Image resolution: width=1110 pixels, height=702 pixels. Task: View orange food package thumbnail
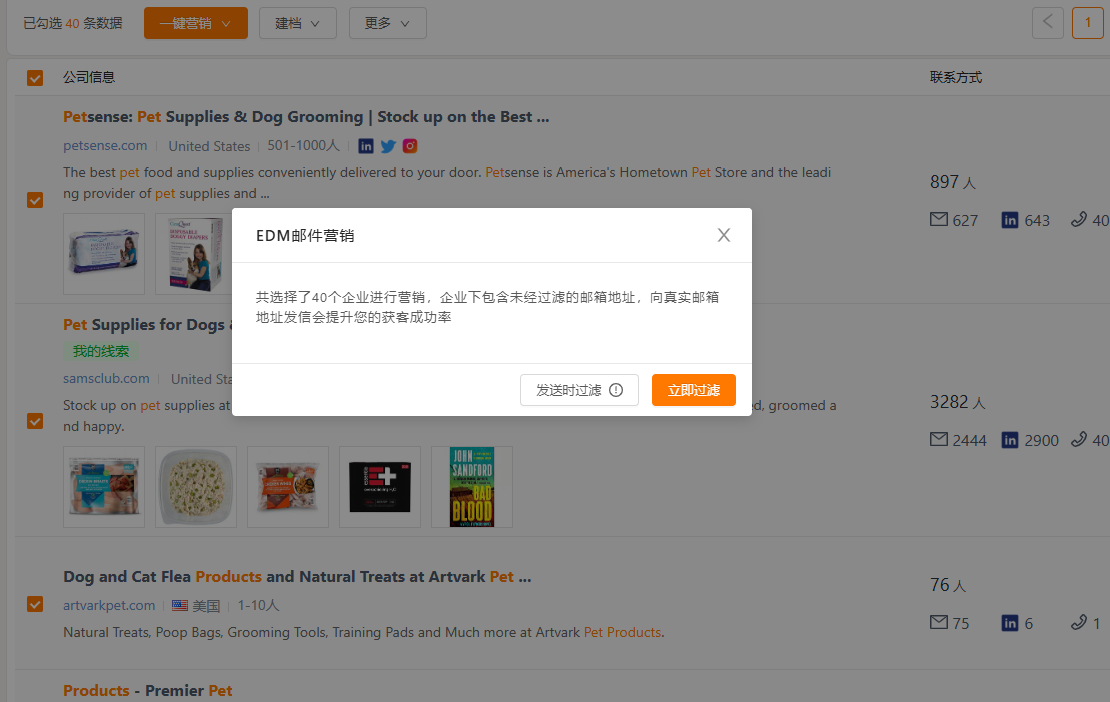point(288,487)
